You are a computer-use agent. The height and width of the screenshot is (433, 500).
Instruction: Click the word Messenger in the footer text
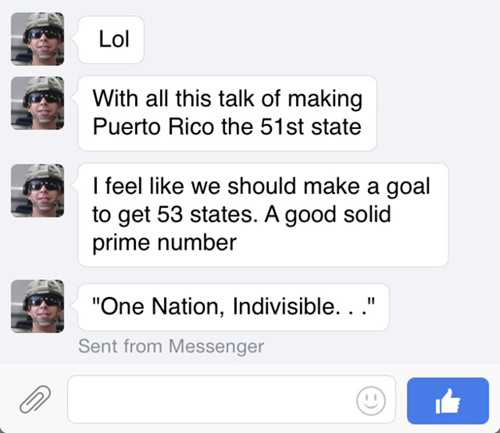point(216,346)
